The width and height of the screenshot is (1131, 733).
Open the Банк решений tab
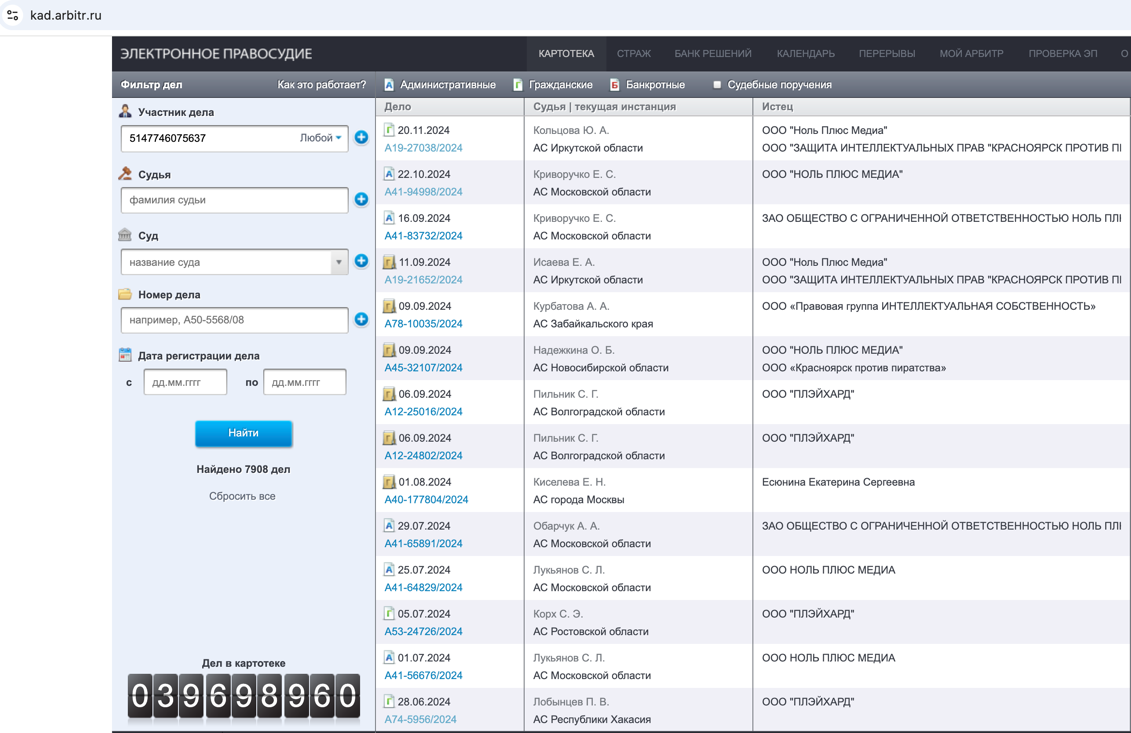pyautogui.click(x=713, y=53)
